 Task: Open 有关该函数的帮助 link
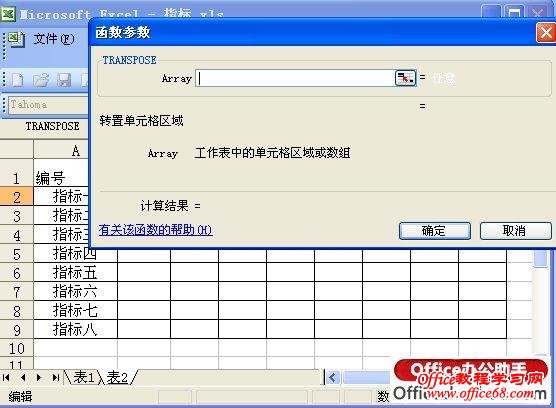pos(155,230)
